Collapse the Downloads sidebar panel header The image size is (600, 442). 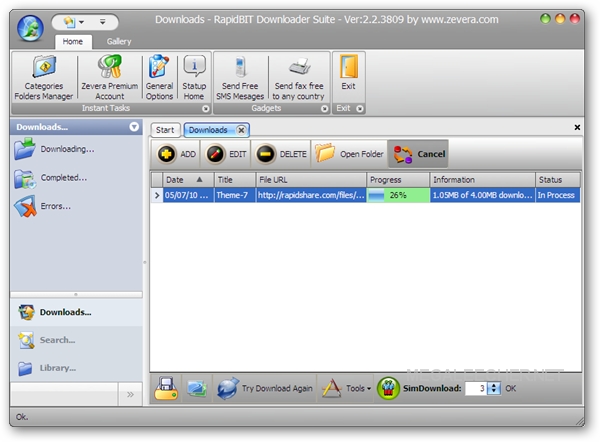[134, 127]
